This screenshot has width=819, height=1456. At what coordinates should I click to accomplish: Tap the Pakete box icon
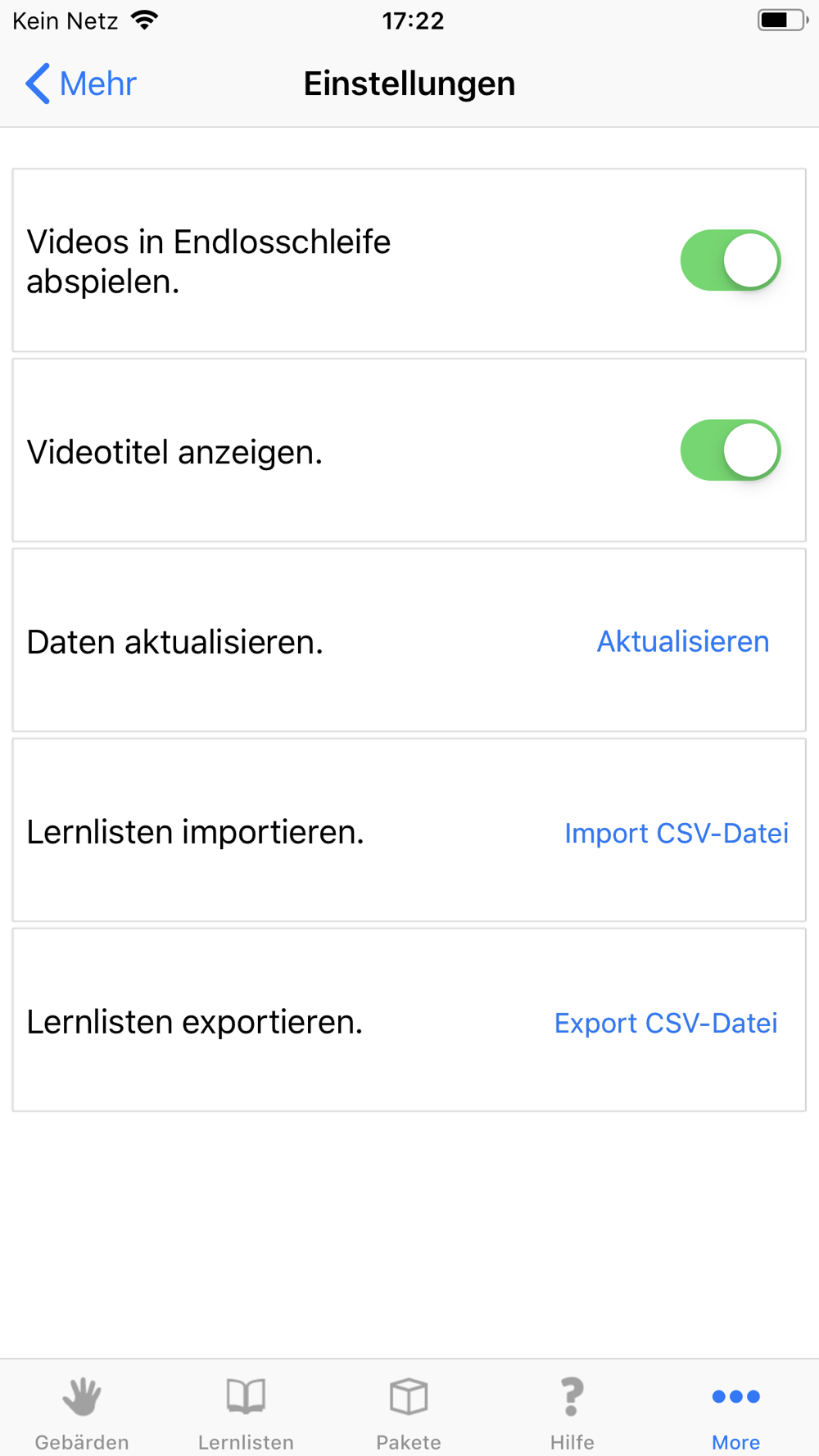(x=409, y=1396)
